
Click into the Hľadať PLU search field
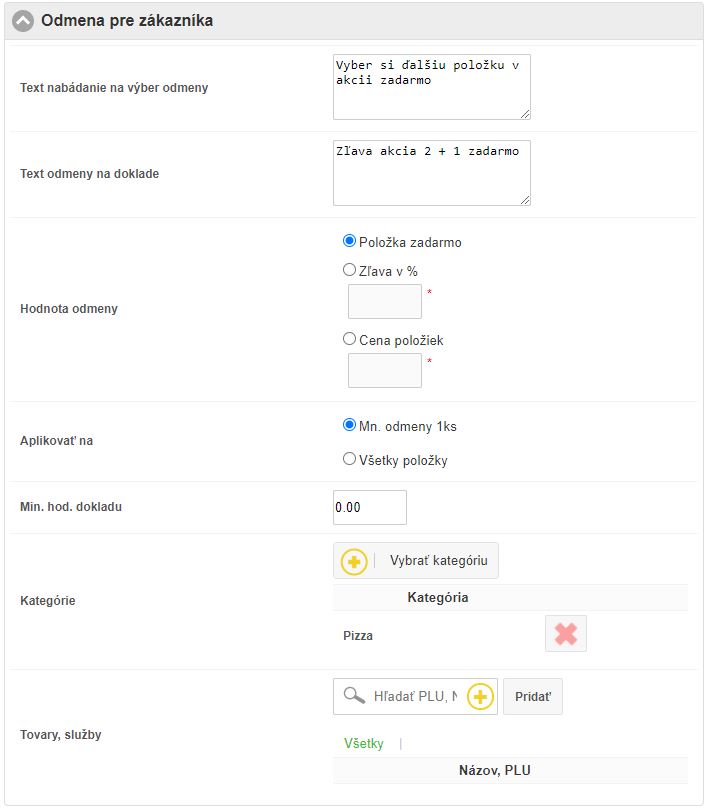pyautogui.click(x=414, y=696)
